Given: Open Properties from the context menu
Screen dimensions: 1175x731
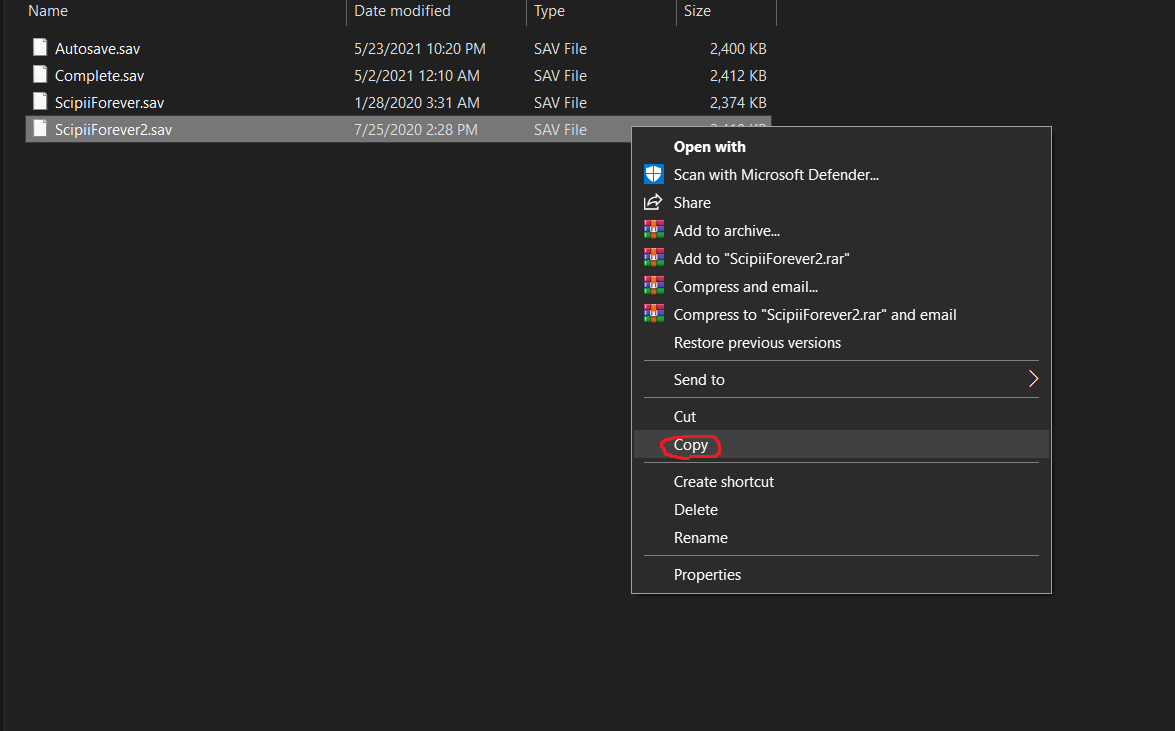Looking at the screenshot, I should (x=707, y=575).
